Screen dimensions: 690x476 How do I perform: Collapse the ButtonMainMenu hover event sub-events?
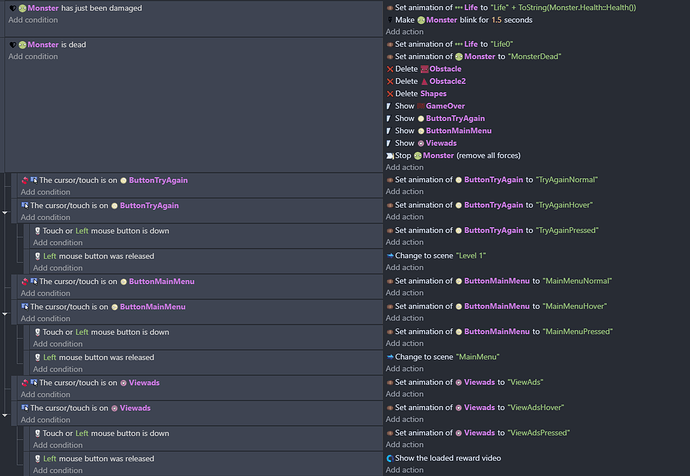point(5,314)
